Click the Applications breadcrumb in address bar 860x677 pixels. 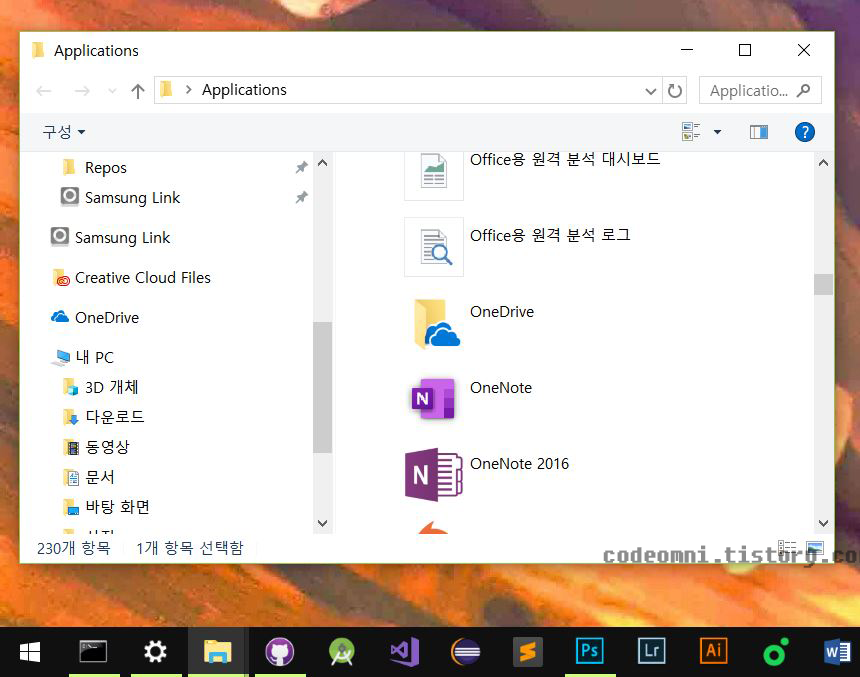click(244, 89)
